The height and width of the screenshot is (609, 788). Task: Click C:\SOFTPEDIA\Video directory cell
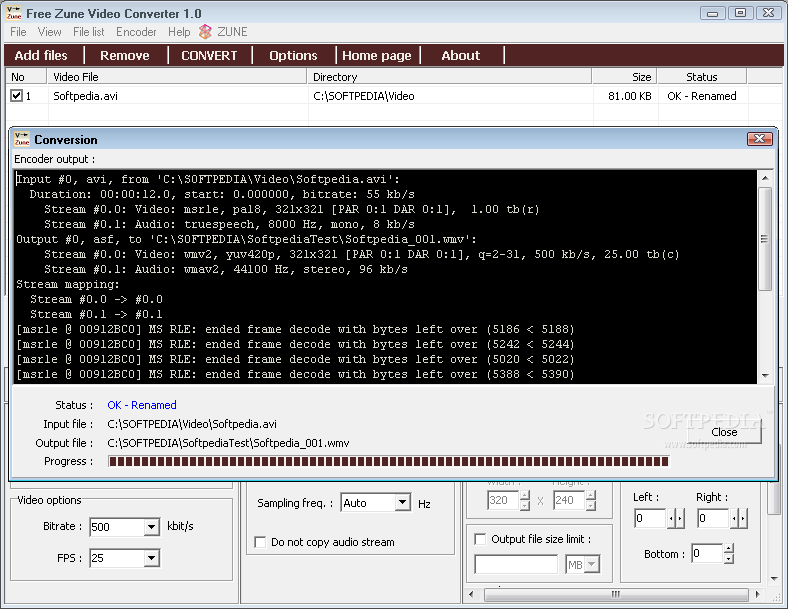364,96
